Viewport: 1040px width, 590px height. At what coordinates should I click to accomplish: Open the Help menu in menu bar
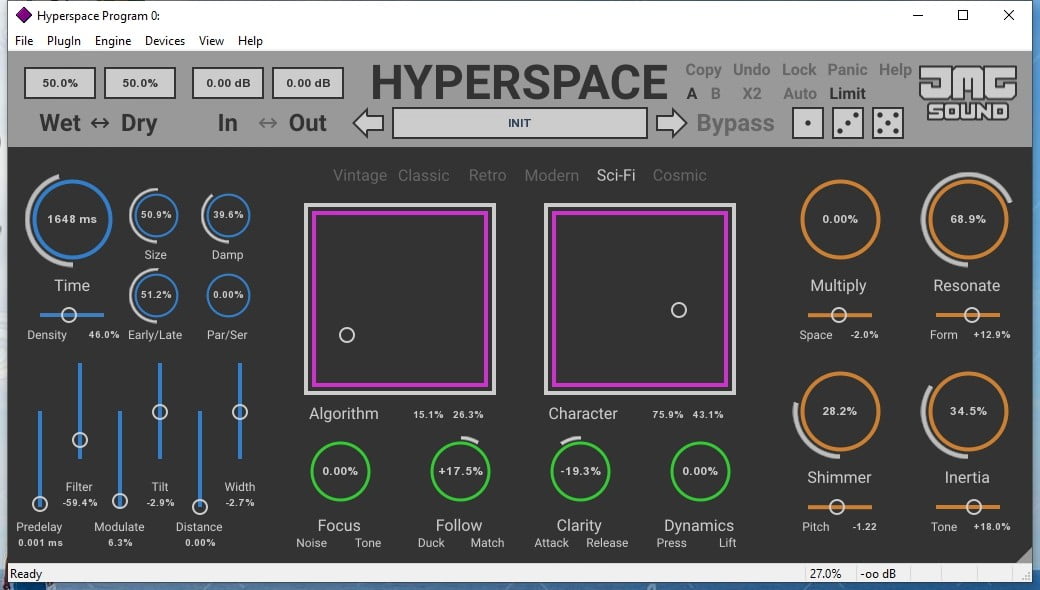(x=250, y=40)
